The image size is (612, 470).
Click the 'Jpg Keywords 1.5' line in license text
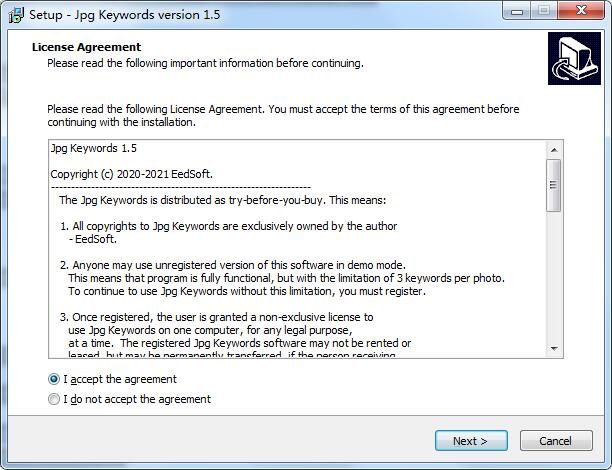coord(94,148)
